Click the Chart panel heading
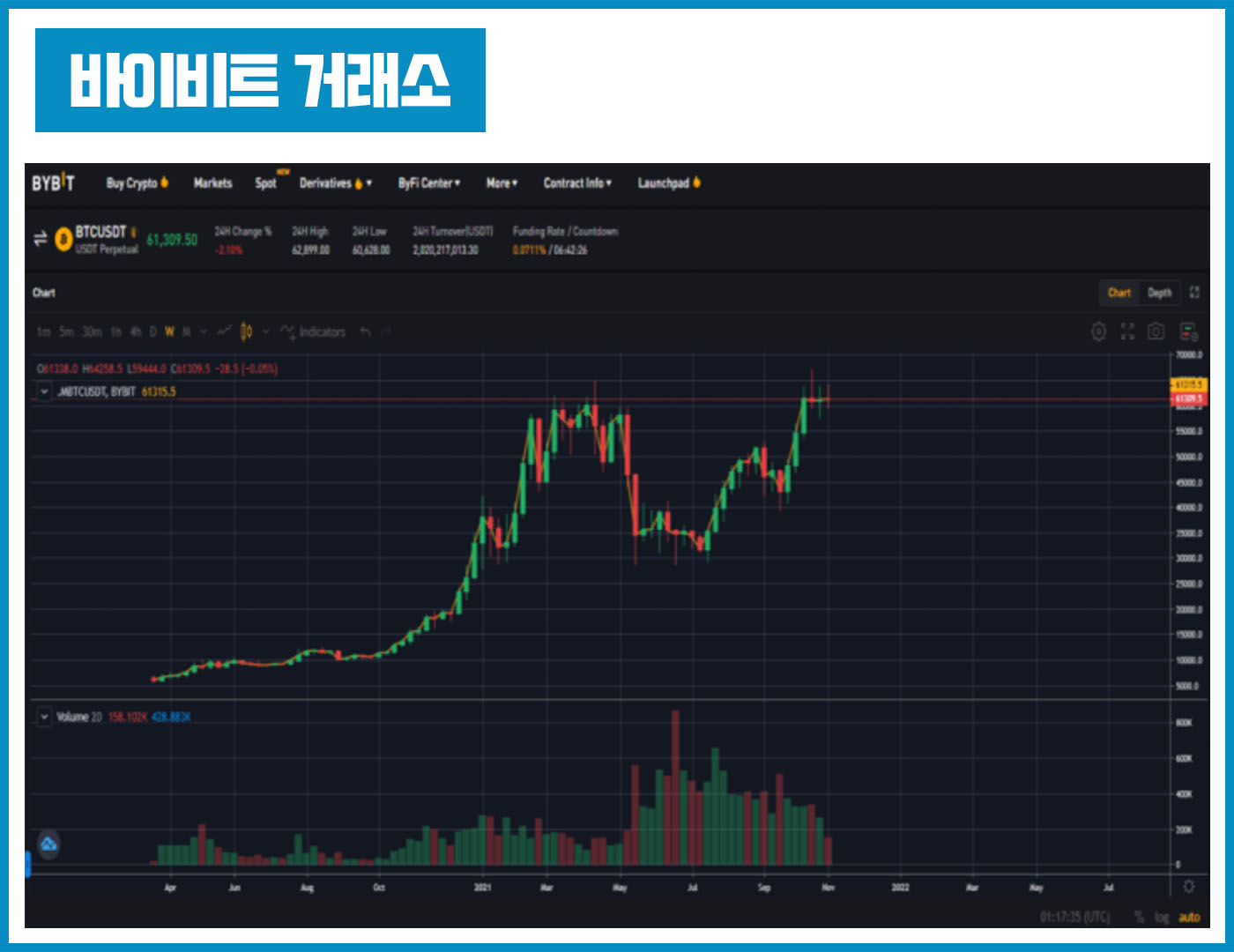 (44, 293)
